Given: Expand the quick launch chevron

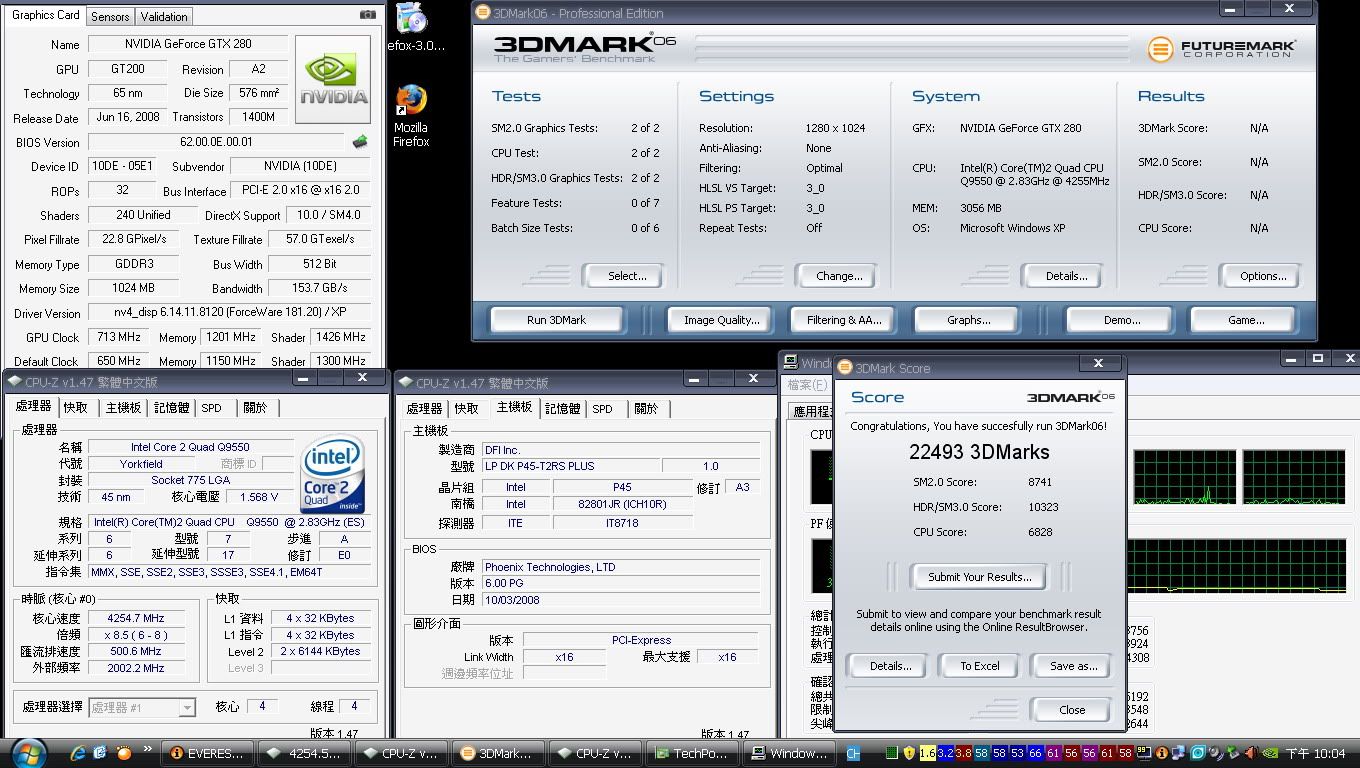Looking at the screenshot, I should [148, 748].
